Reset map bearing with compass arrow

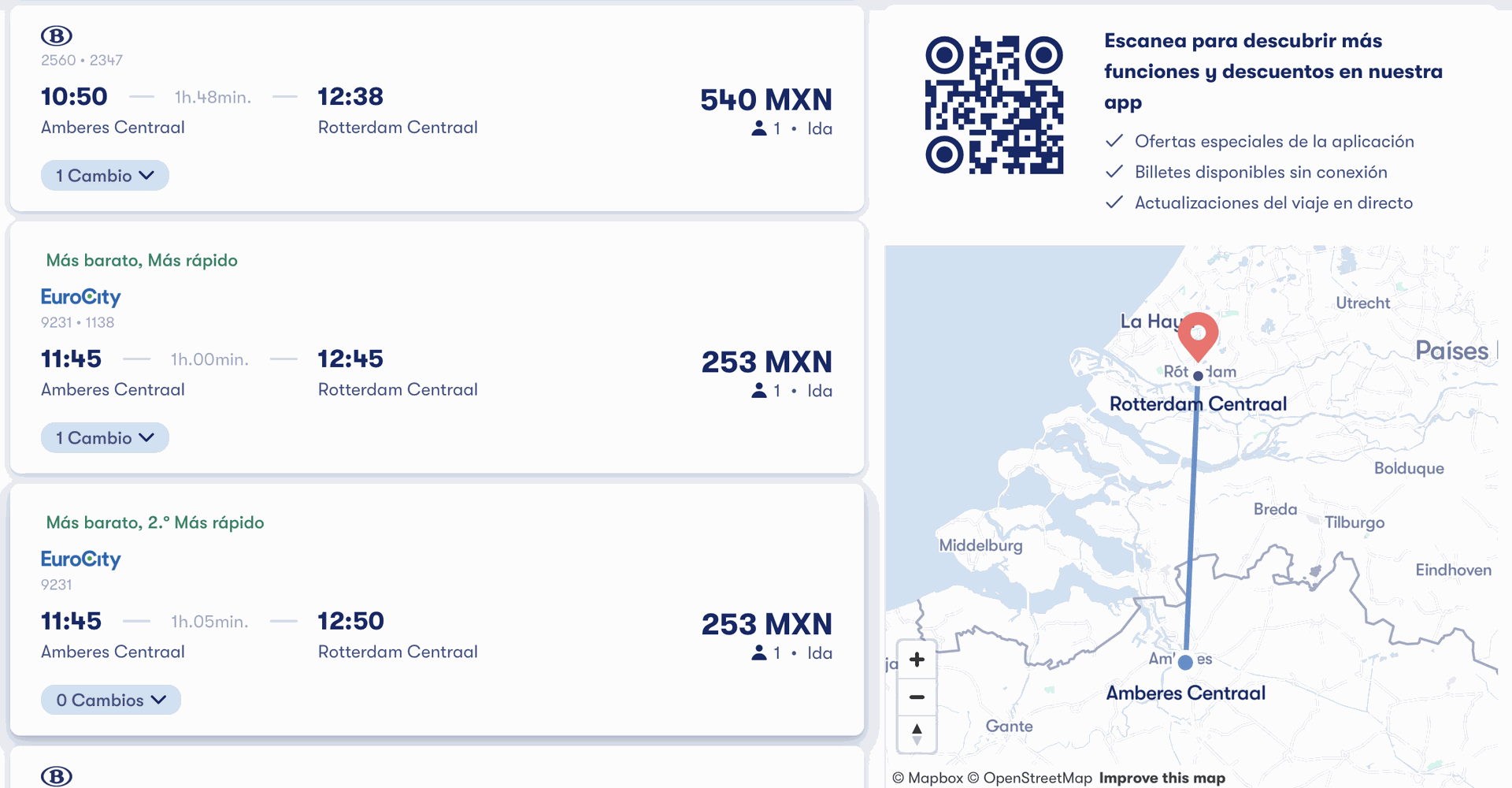pyautogui.click(x=917, y=734)
